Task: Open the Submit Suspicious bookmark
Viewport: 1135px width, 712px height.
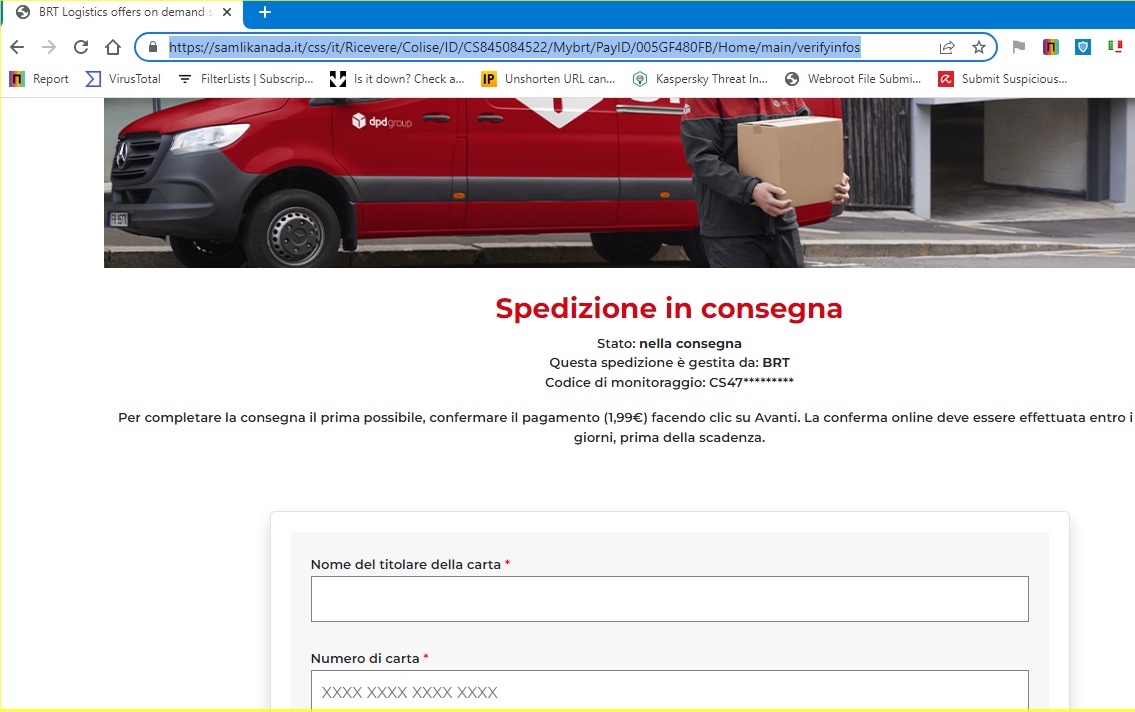Action: (x=1003, y=79)
